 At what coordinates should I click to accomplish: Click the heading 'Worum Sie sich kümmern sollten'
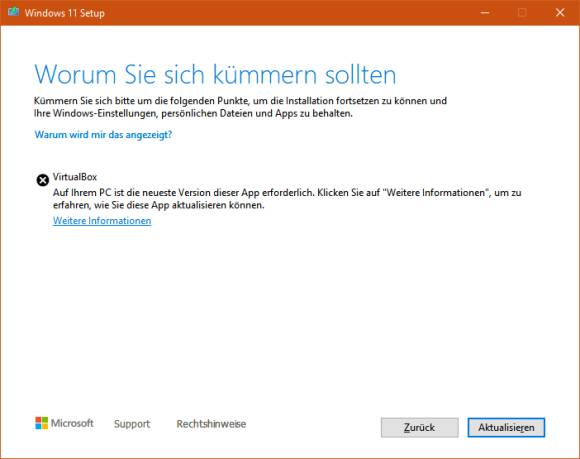[215, 75]
